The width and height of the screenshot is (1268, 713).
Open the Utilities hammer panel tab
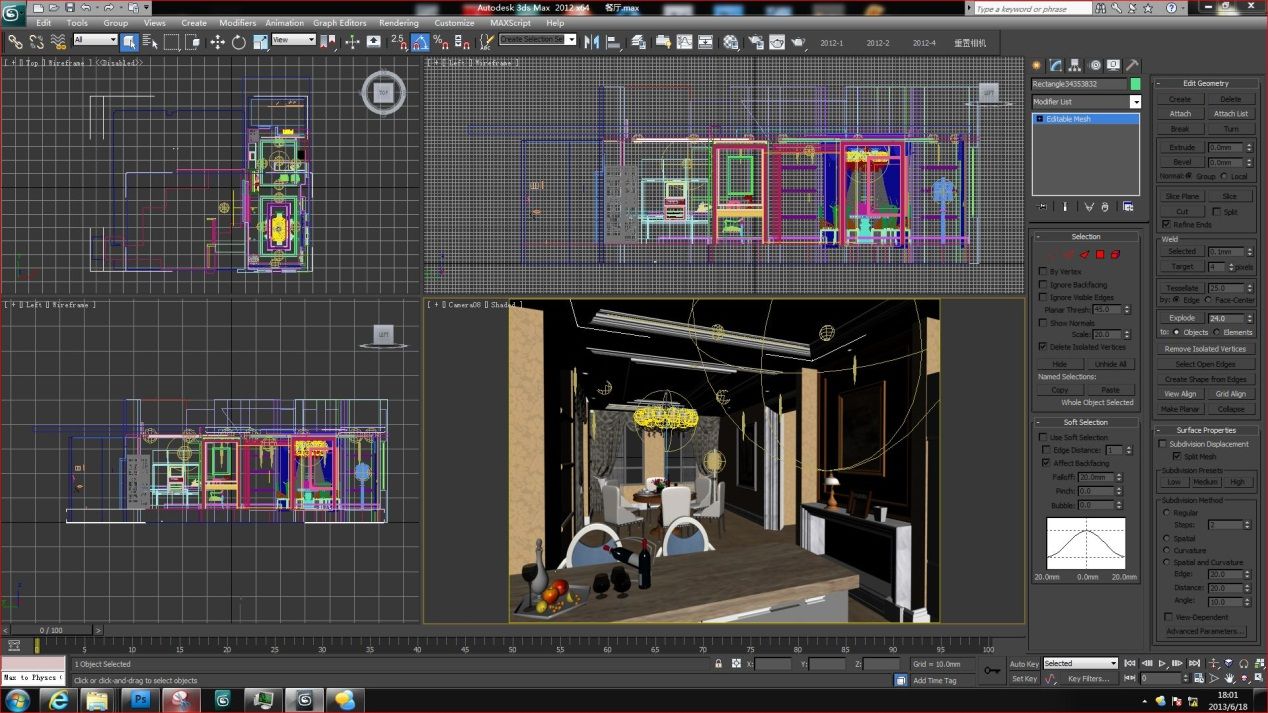(x=1132, y=65)
